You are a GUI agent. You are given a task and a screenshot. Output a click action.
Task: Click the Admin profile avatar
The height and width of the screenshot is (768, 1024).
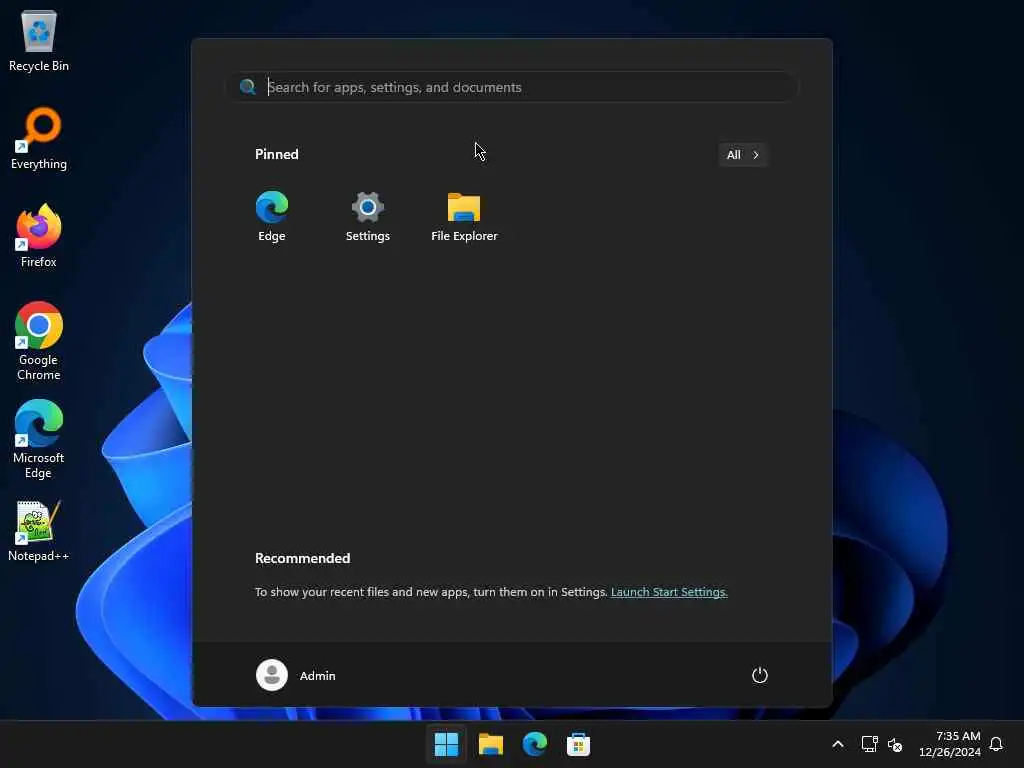(x=272, y=675)
